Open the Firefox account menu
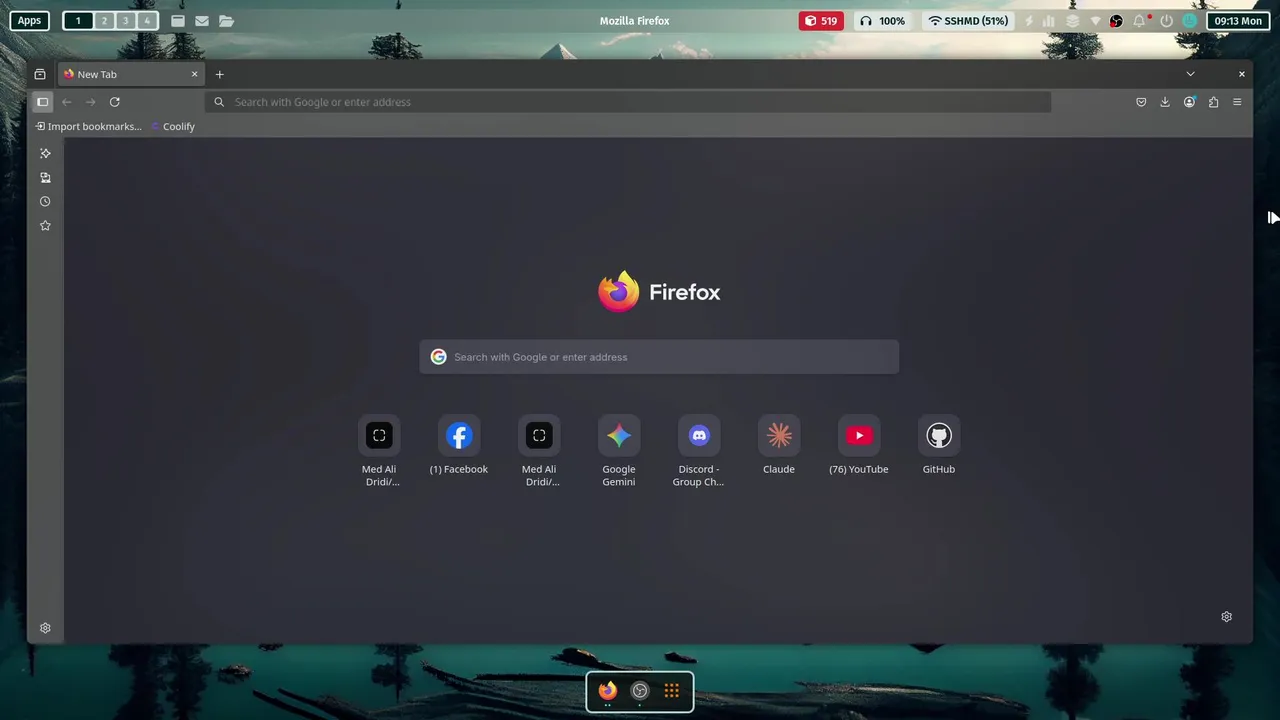 1189,102
